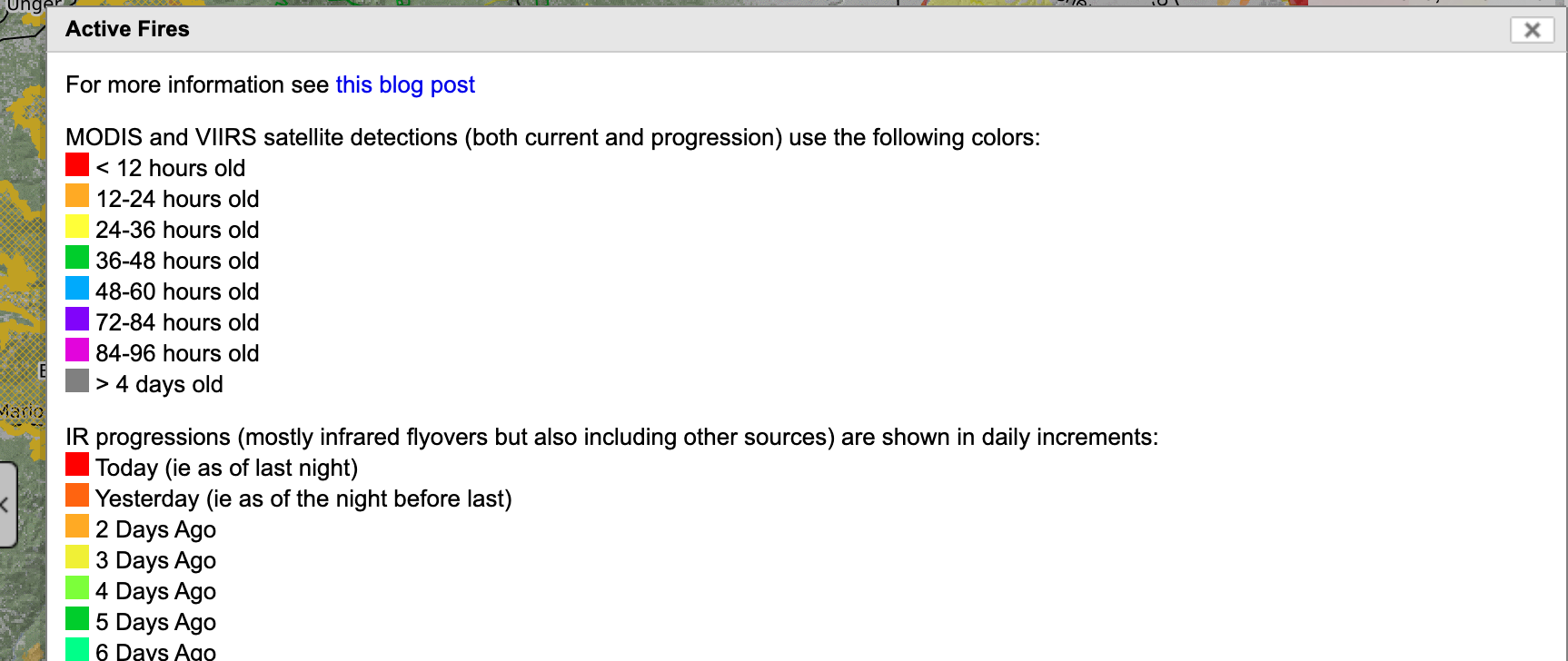Screen dimensions: 1568x661
Task: Click the magenta 84-96 hours old swatch
Action: pyautogui.click(x=77, y=350)
